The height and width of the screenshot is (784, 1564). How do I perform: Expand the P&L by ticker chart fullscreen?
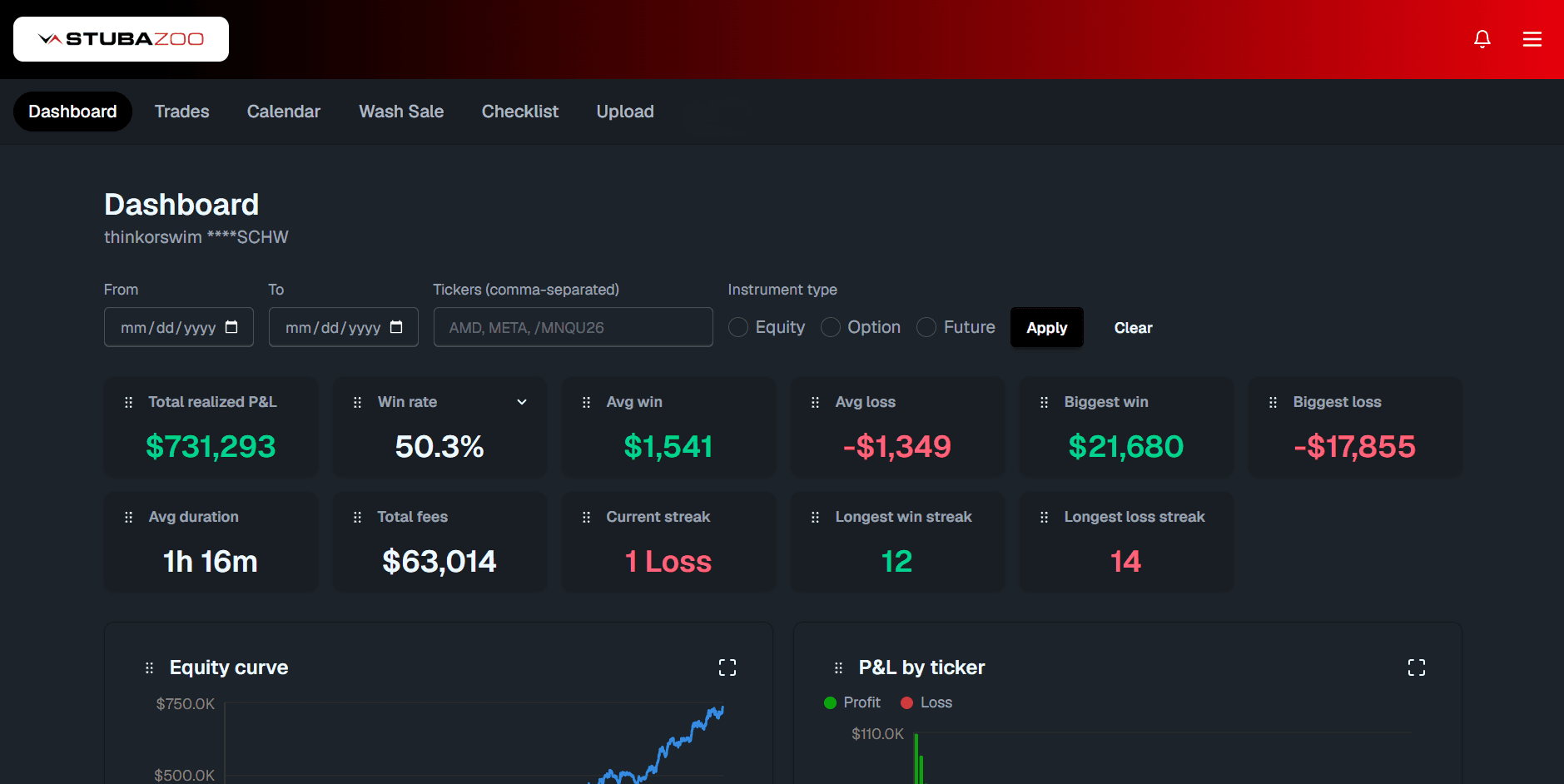click(x=1417, y=667)
